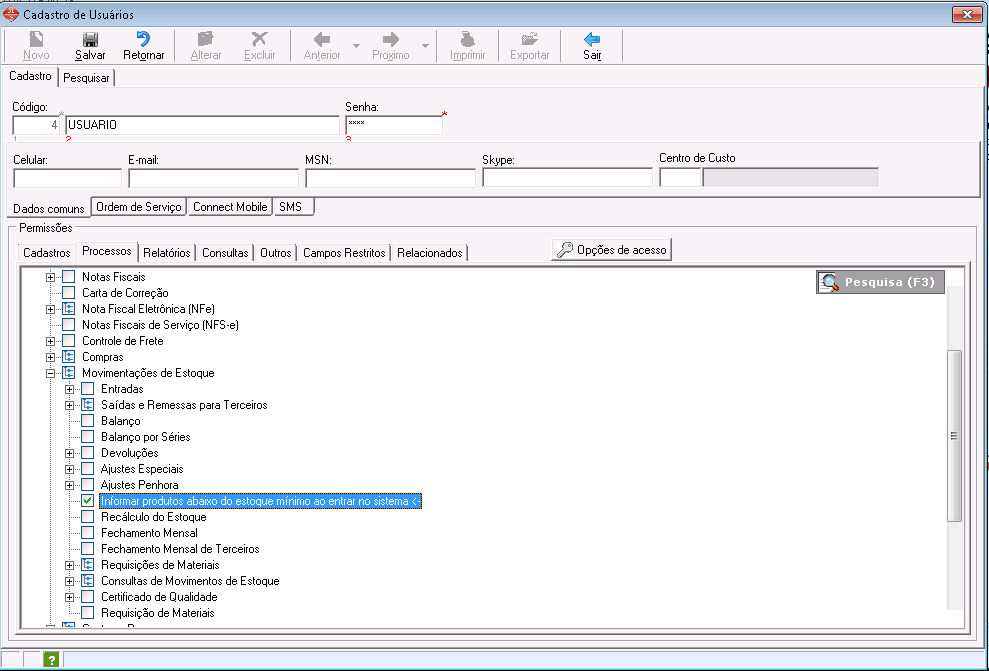The height and width of the screenshot is (671, 989).
Task: Expand the Notas Fiscais node
Action: 50,277
